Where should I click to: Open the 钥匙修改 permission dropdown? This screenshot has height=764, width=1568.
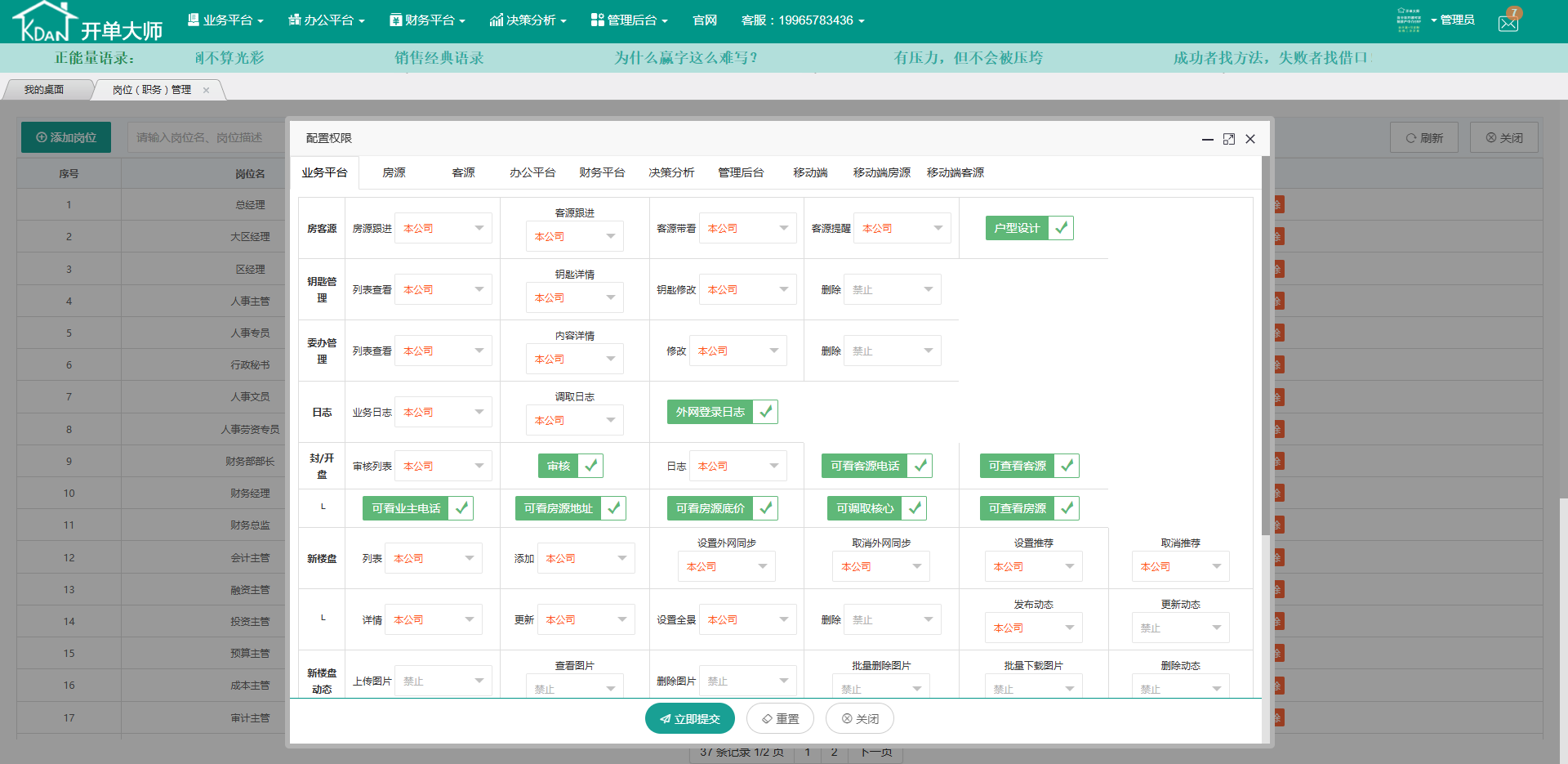747,290
